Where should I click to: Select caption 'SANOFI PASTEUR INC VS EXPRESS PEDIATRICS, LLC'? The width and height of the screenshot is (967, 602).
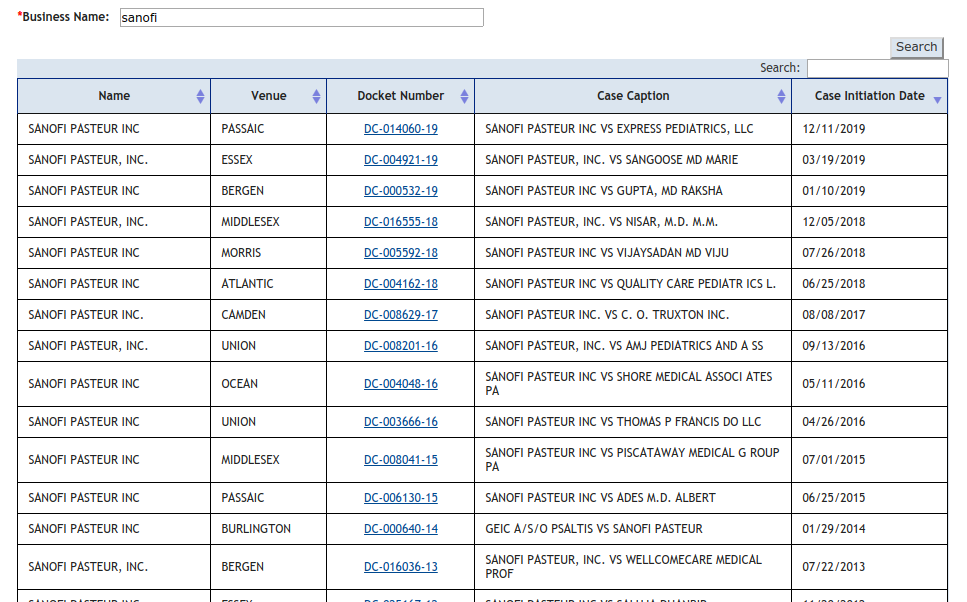click(619, 129)
